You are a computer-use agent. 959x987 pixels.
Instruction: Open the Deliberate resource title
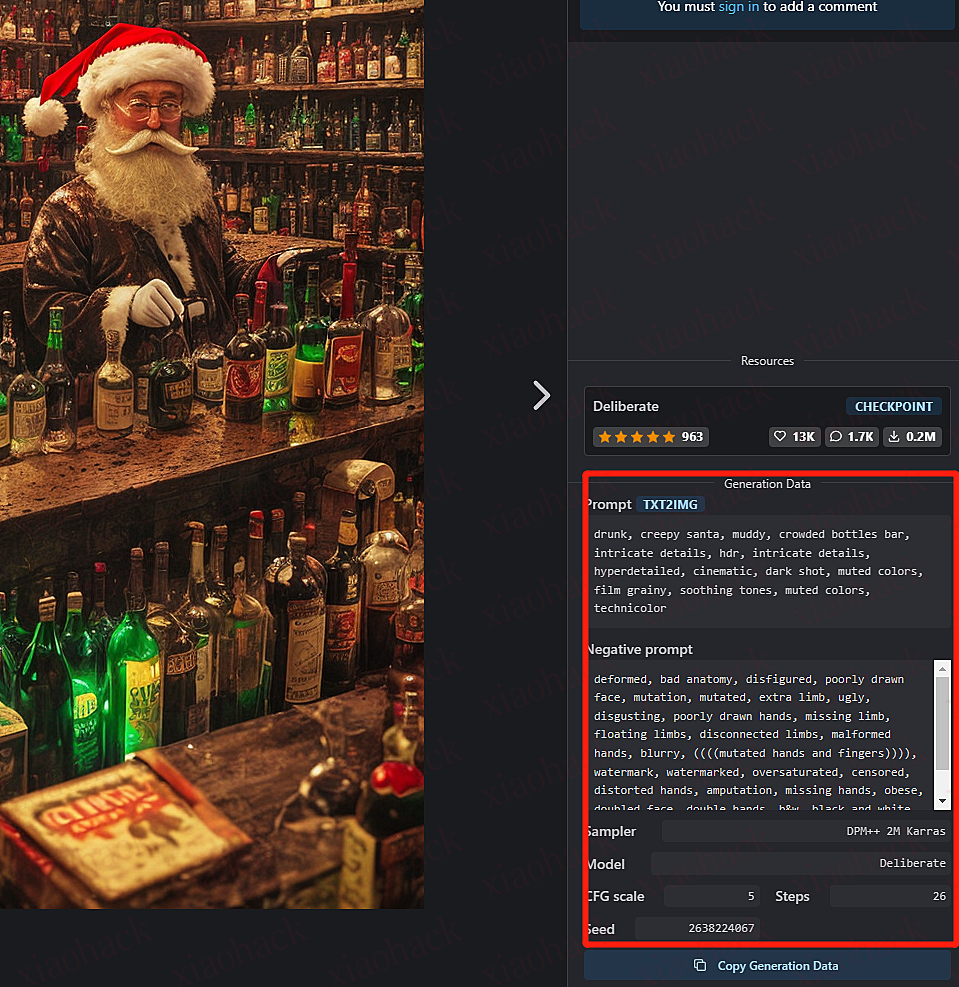pos(625,407)
